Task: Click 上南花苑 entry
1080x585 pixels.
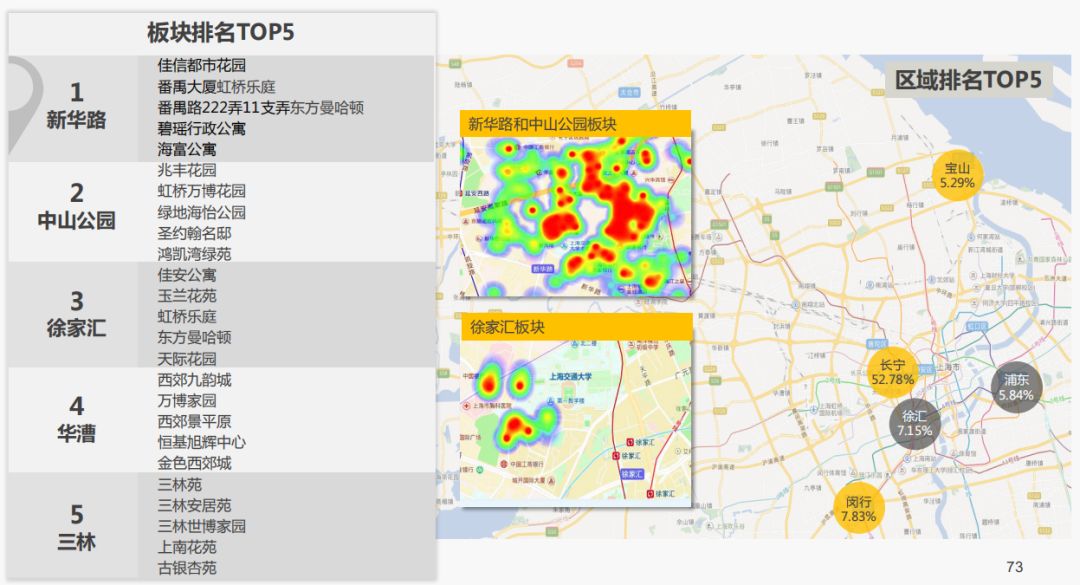Action: [x=187, y=547]
